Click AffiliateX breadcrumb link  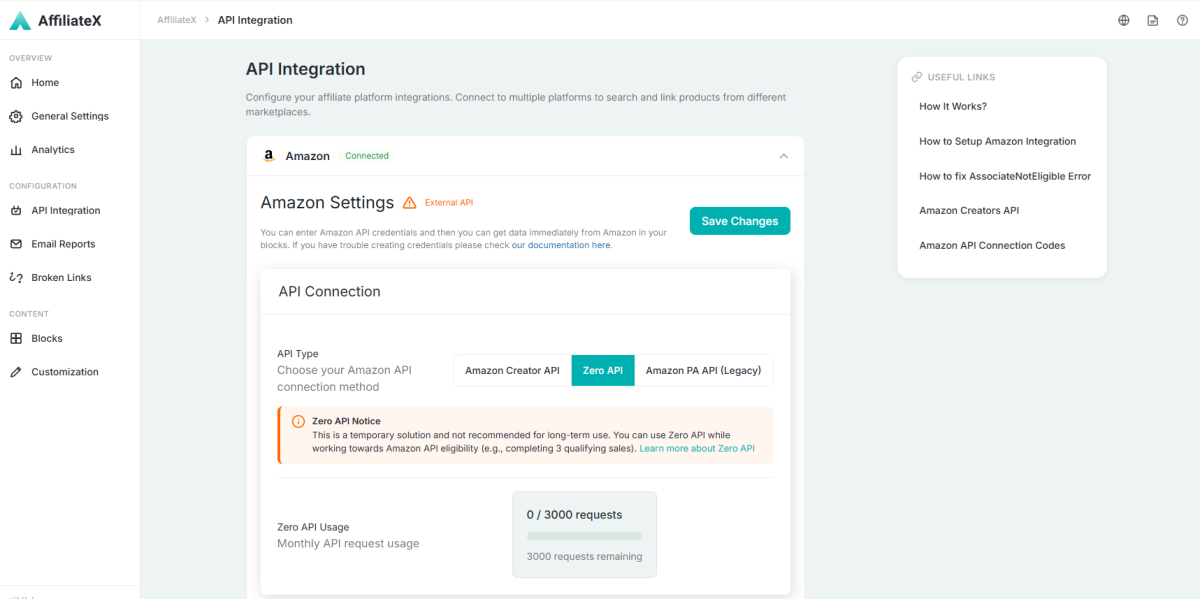(177, 20)
